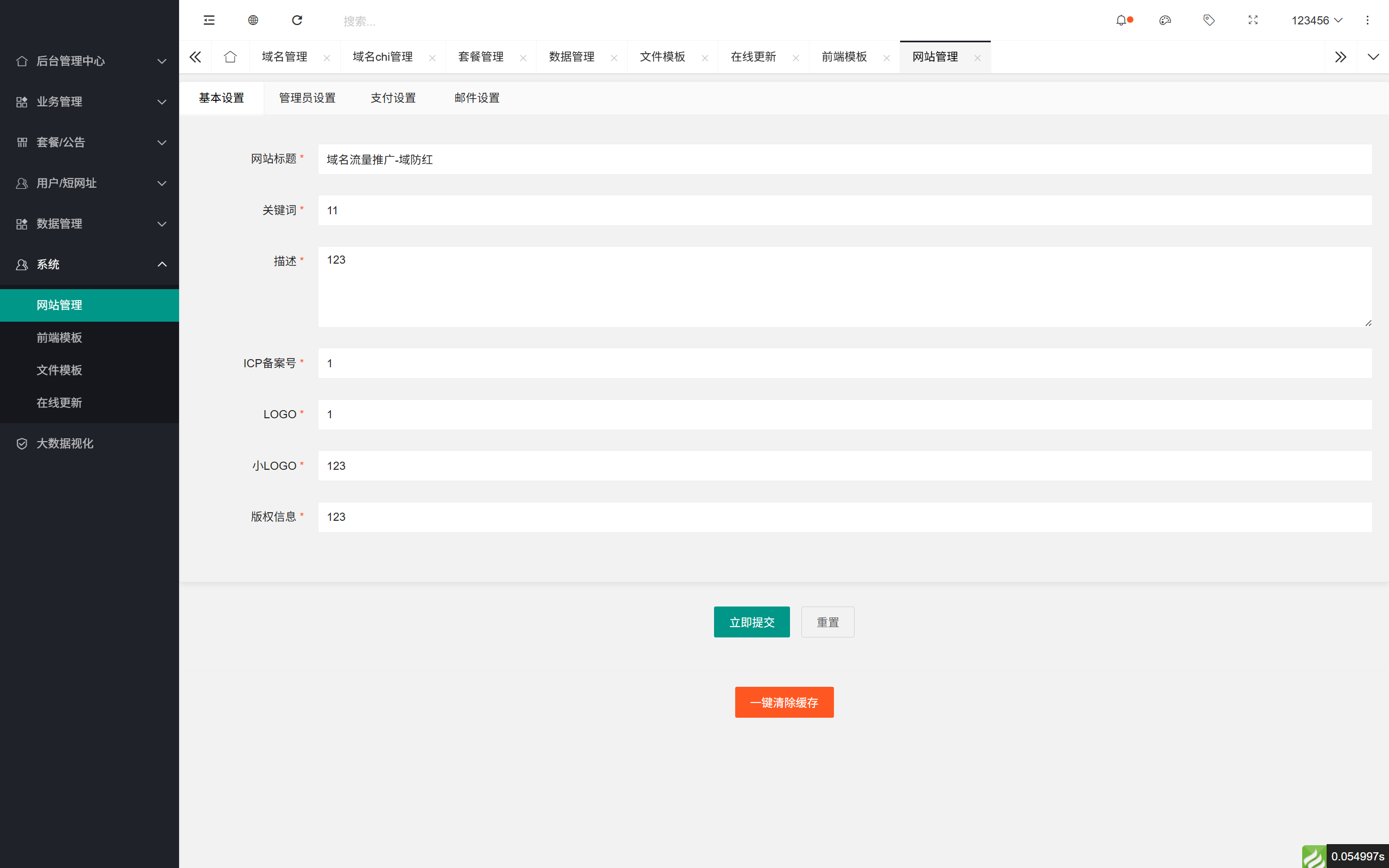Switch to the 支付设置 tab

394,98
